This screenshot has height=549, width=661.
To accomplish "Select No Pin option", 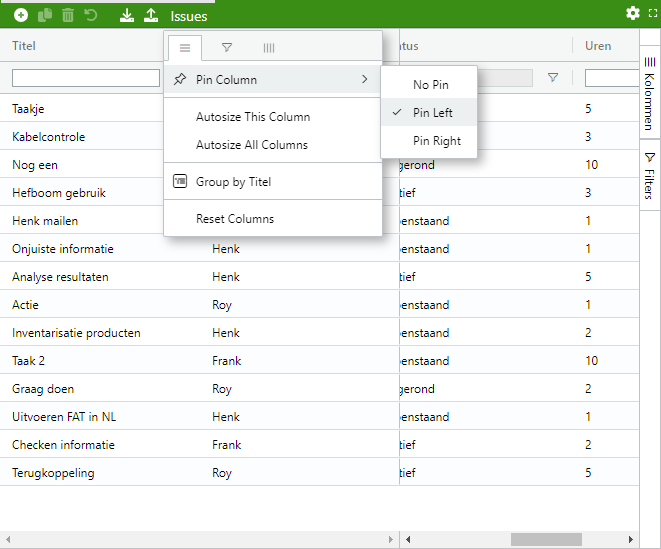I will (430, 85).
